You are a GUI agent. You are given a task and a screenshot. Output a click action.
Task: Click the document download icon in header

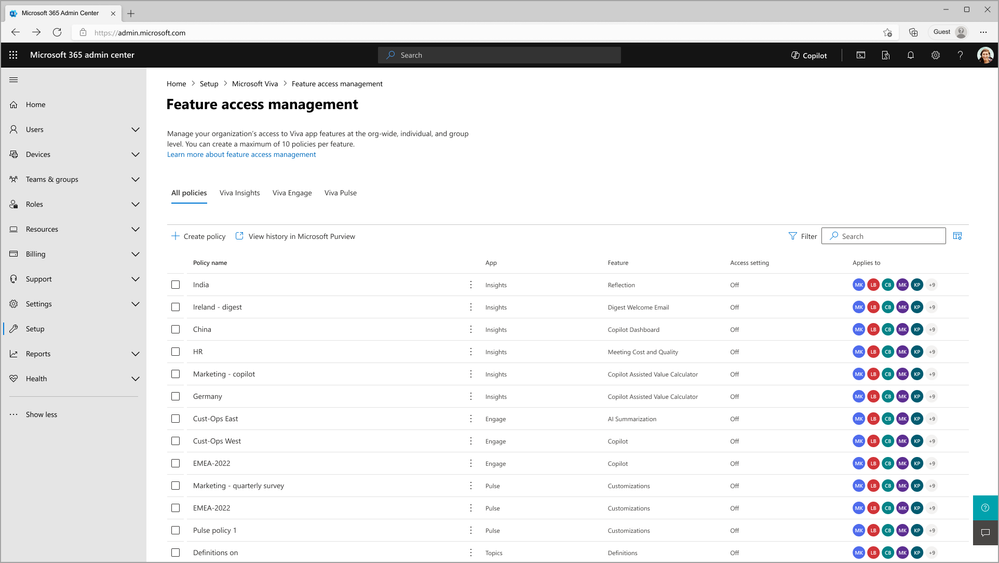pos(886,55)
